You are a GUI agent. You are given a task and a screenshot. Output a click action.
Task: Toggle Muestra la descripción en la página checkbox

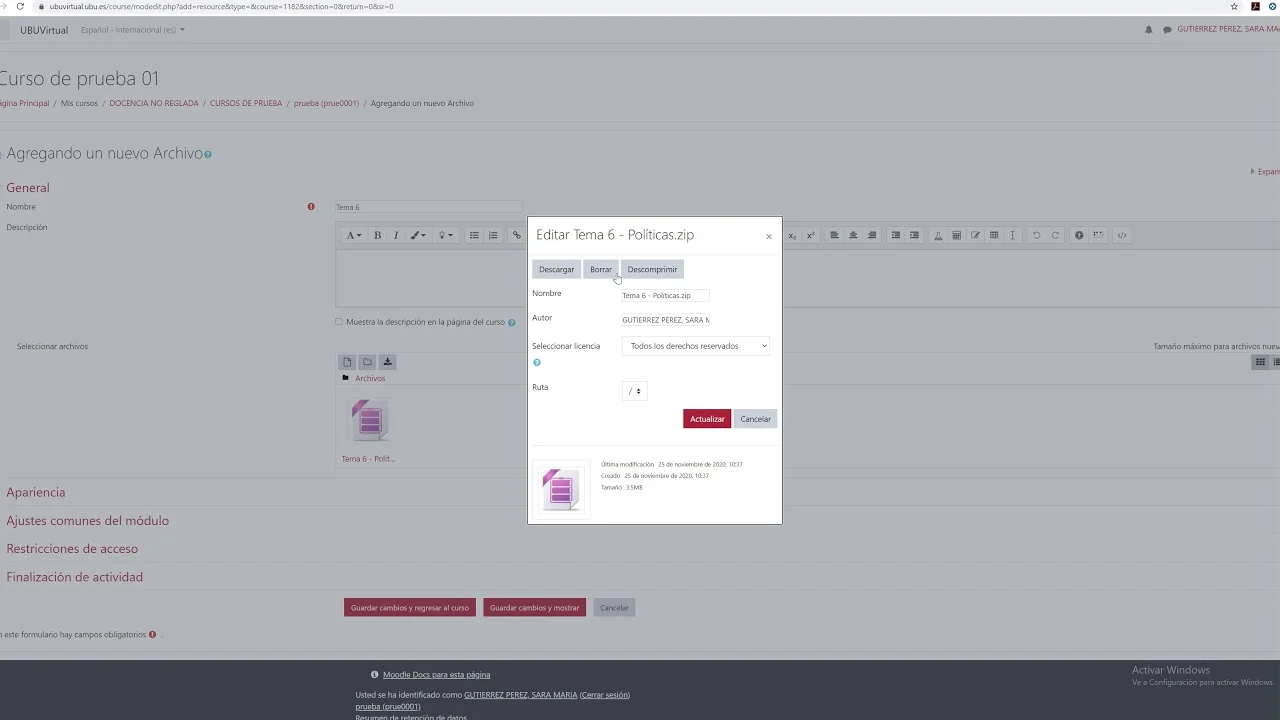pos(339,322)
